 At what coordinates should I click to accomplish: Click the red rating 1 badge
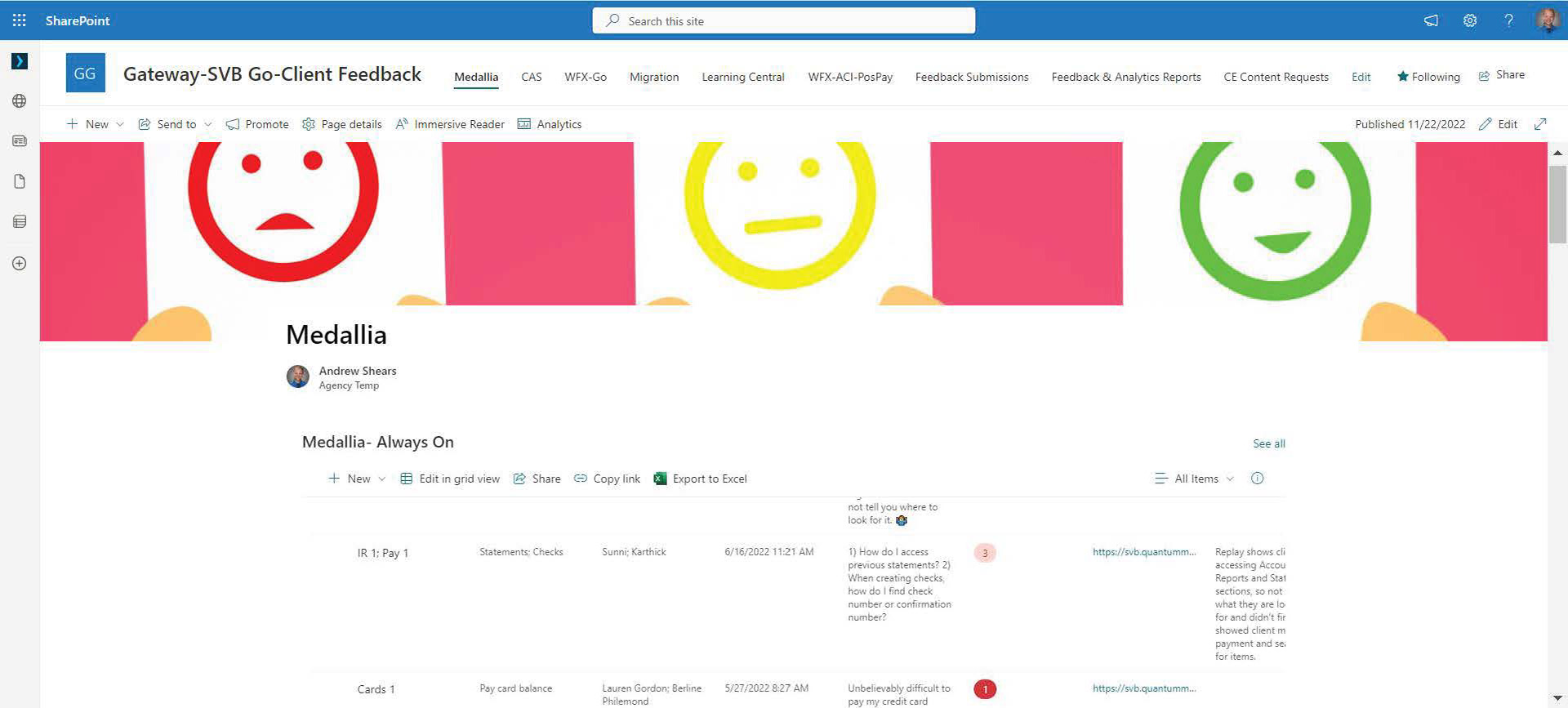tap(985, 689)
